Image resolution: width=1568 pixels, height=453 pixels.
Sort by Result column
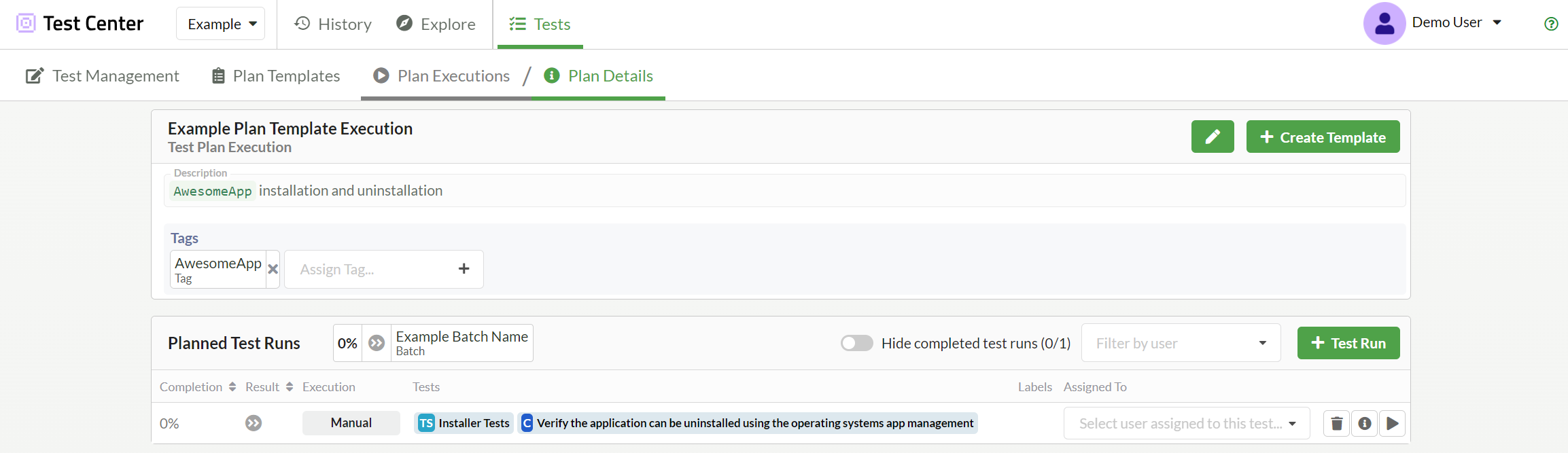coord(269,386)
